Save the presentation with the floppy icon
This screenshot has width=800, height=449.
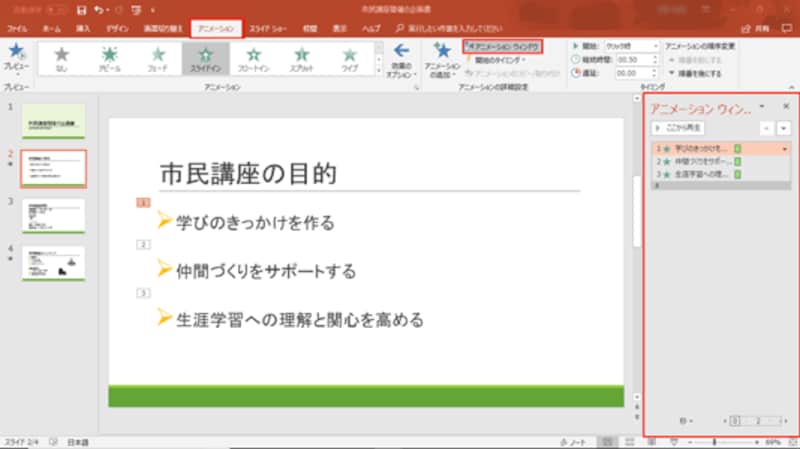[82, 10]
